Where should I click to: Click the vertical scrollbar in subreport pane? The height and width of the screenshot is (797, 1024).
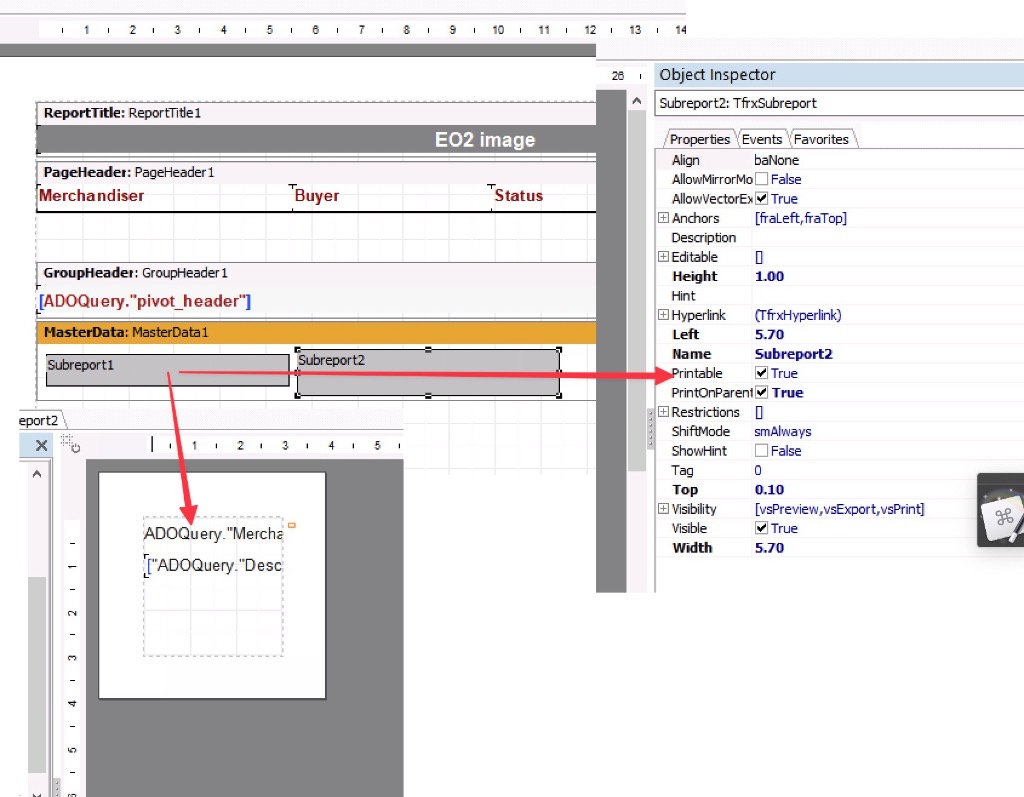coord(37,675)
